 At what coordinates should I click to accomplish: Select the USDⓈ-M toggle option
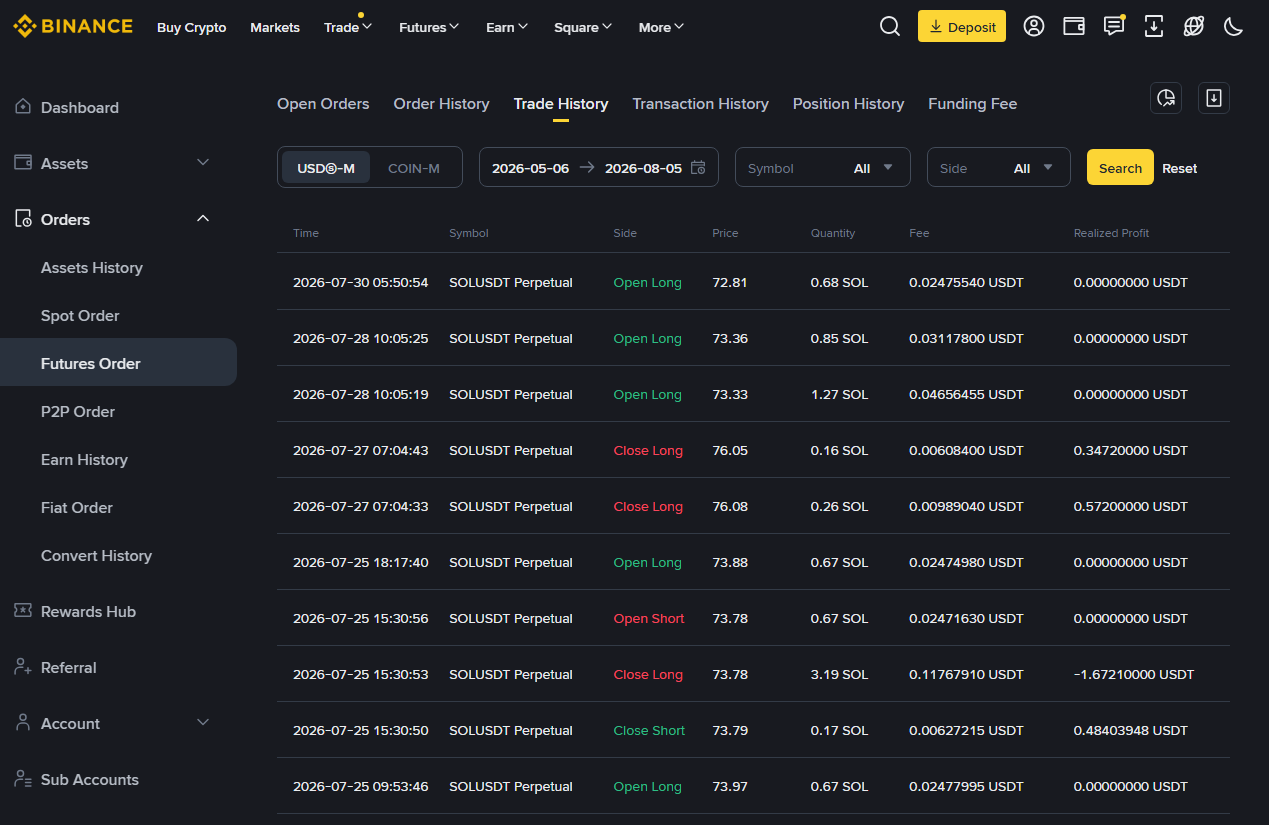[x=326, y=168]
